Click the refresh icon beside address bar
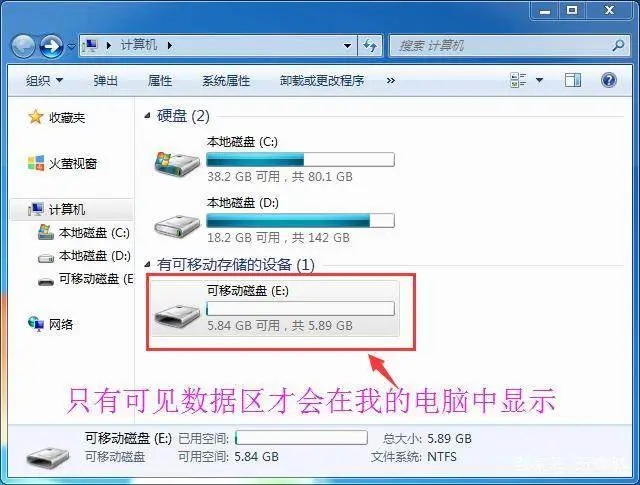 370,45
